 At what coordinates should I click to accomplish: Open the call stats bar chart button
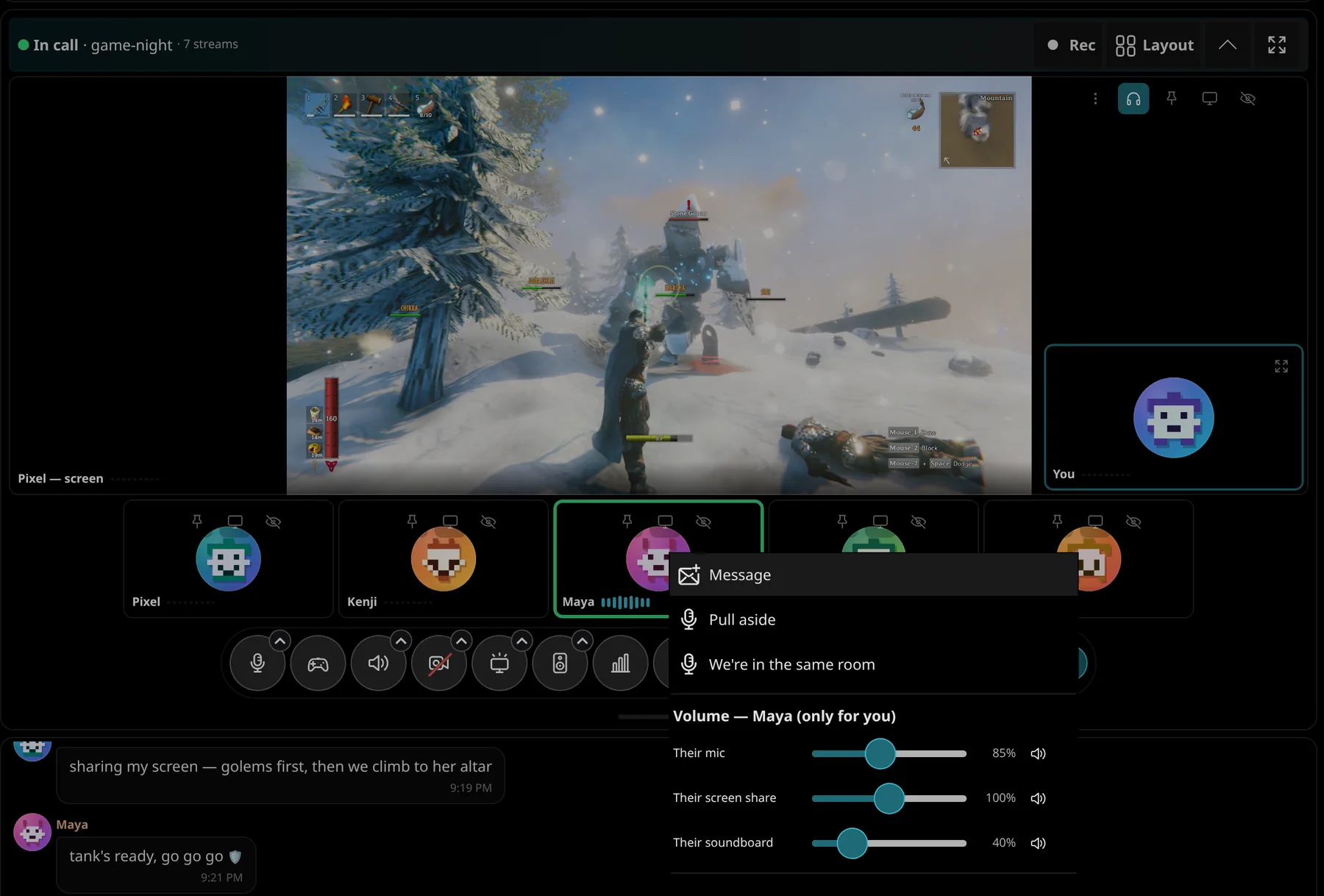(620, 664)
